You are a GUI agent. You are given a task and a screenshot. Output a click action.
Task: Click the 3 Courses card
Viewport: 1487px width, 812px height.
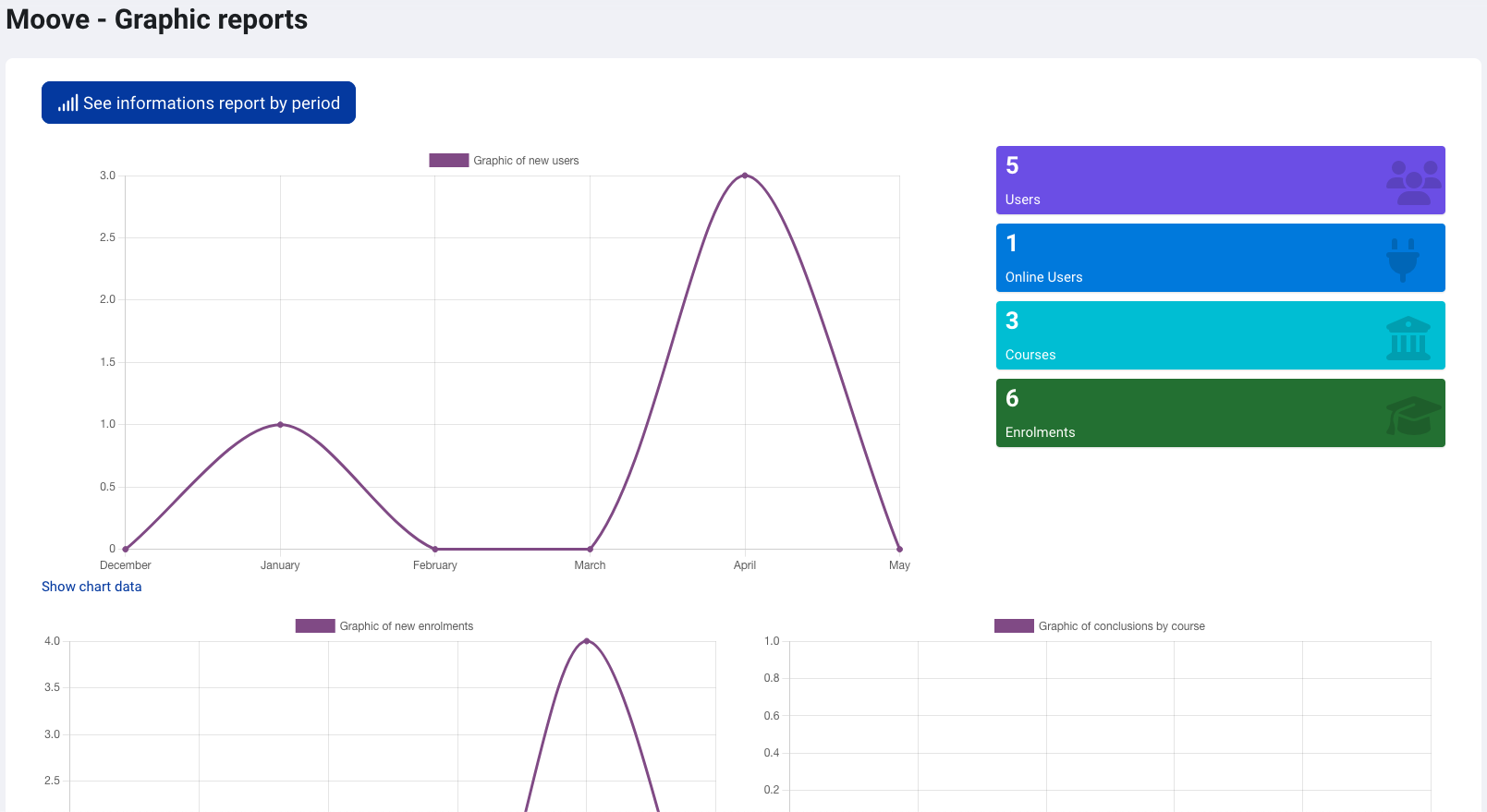coord(1220,335)
